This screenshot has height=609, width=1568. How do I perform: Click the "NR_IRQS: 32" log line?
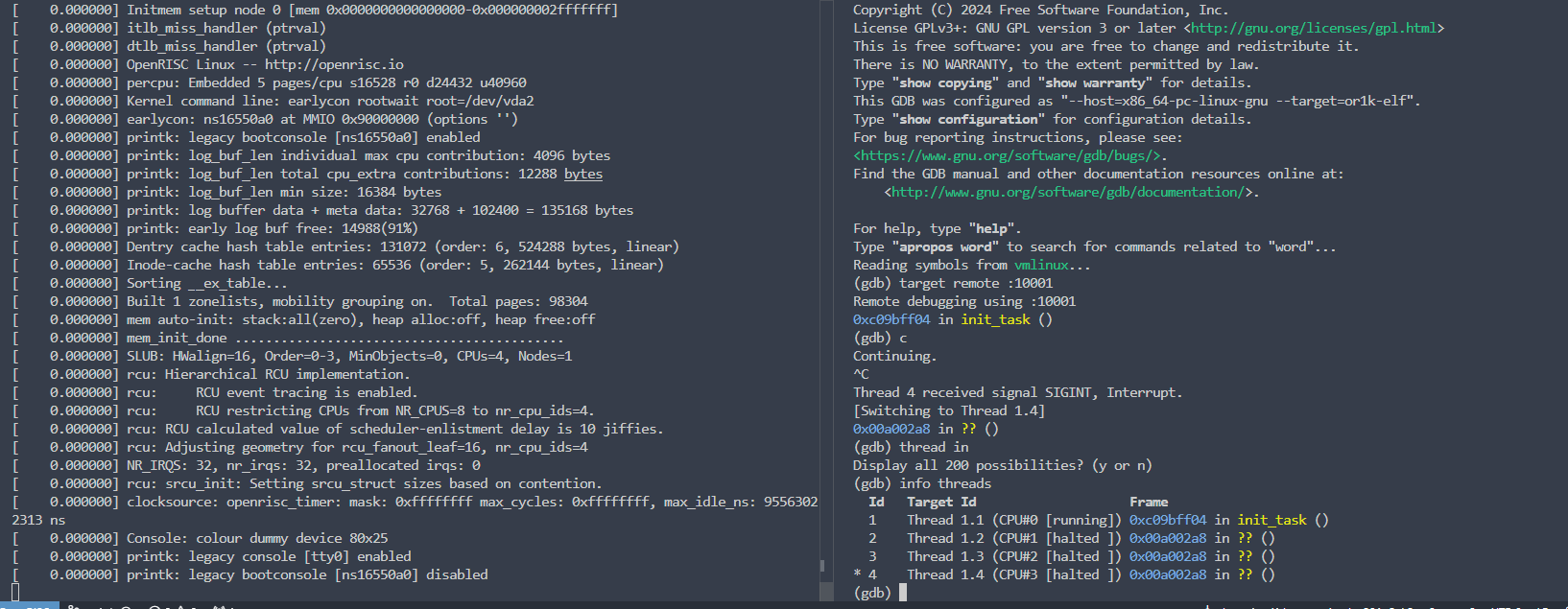coord(246,465)
